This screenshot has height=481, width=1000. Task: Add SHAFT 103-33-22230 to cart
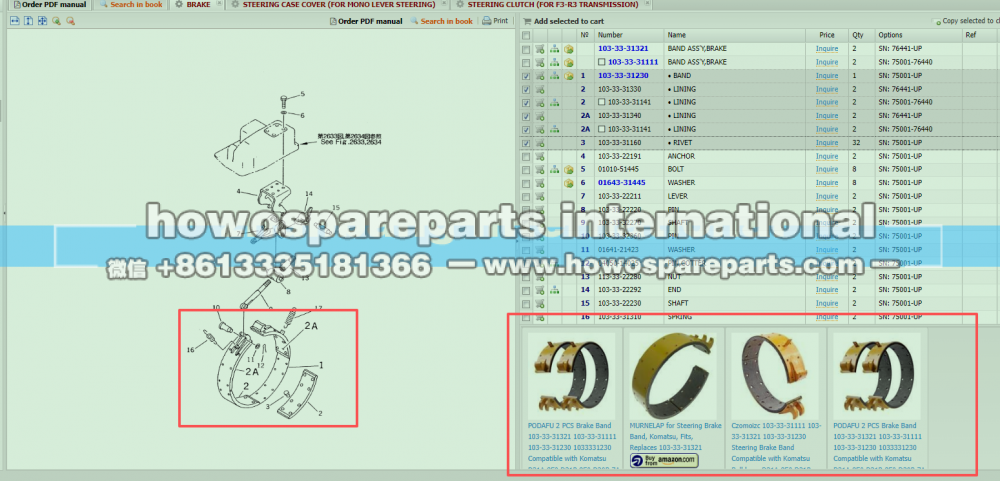pyautogui.click(x=540, y=304)
